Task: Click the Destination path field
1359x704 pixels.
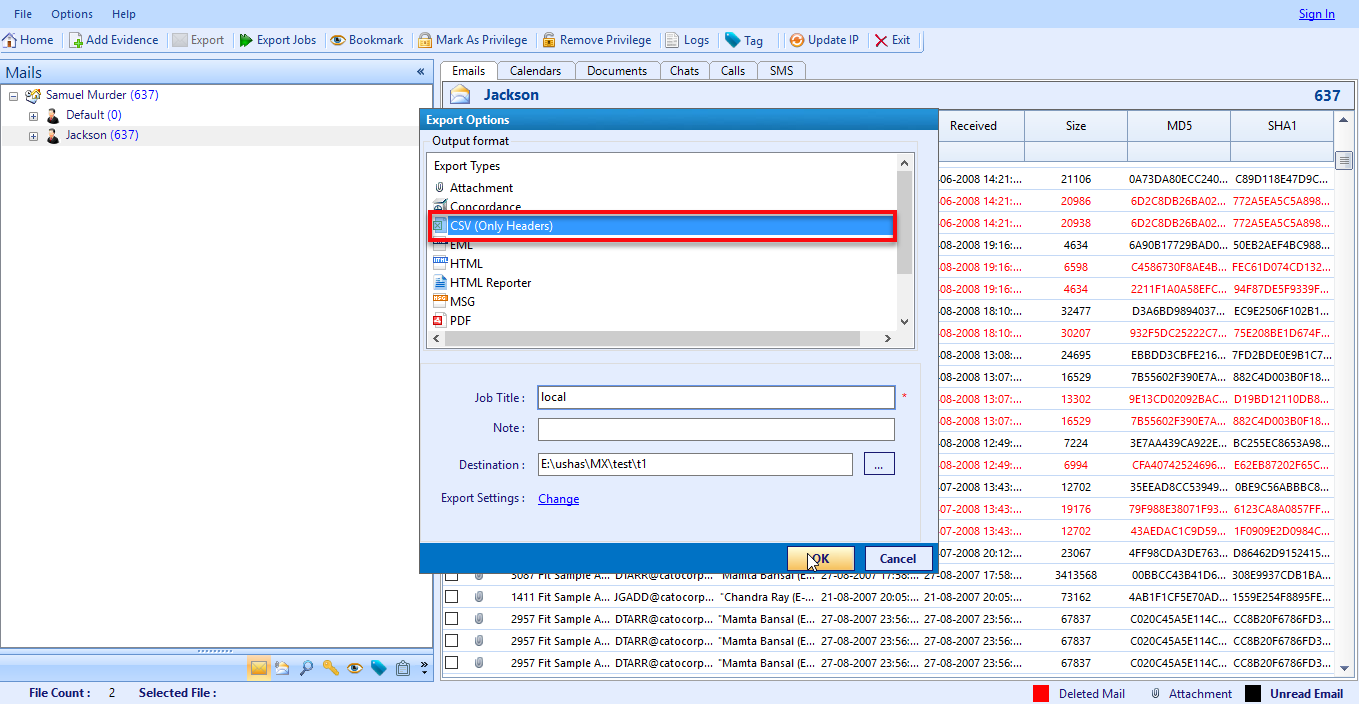Action: [x=695, y=465]
